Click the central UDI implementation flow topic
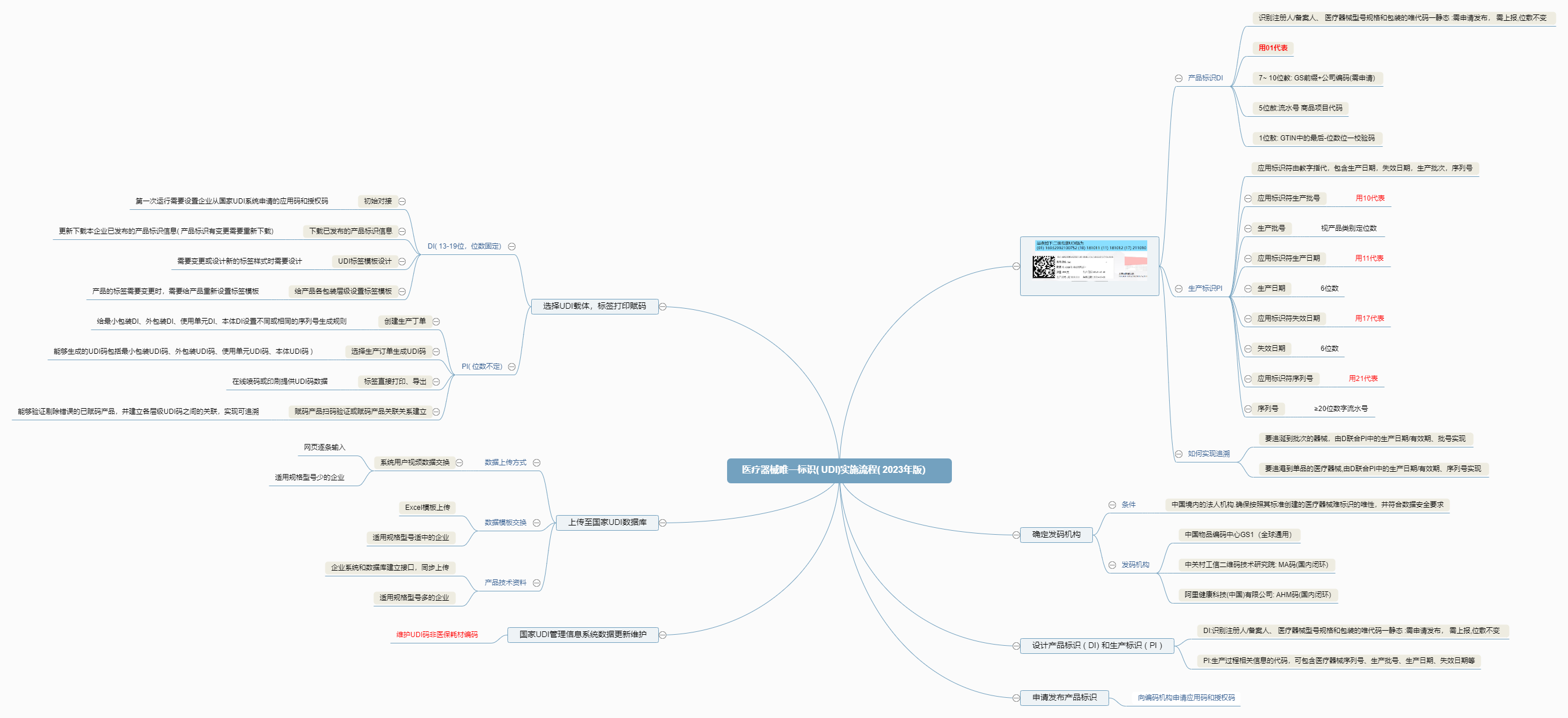This screenshot has width=1568, height=718. pyautogui.click(x=838, y=470)
